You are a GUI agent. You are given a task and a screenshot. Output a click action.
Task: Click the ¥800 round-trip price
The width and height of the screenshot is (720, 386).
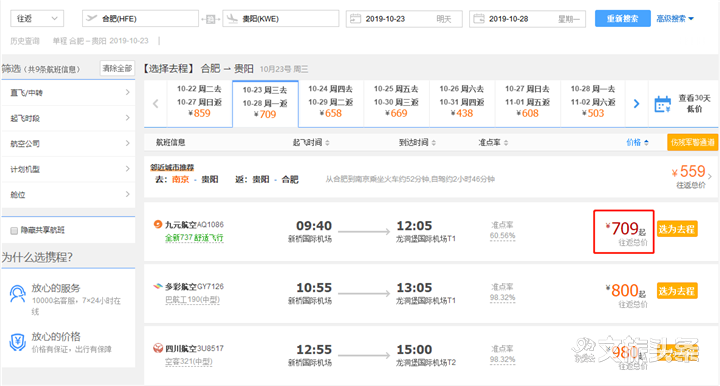tap(625, 291)
